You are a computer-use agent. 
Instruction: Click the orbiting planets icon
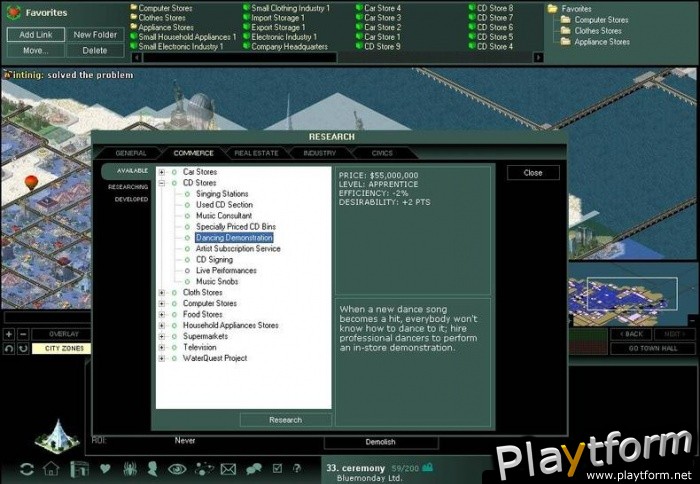click(204, 468)
